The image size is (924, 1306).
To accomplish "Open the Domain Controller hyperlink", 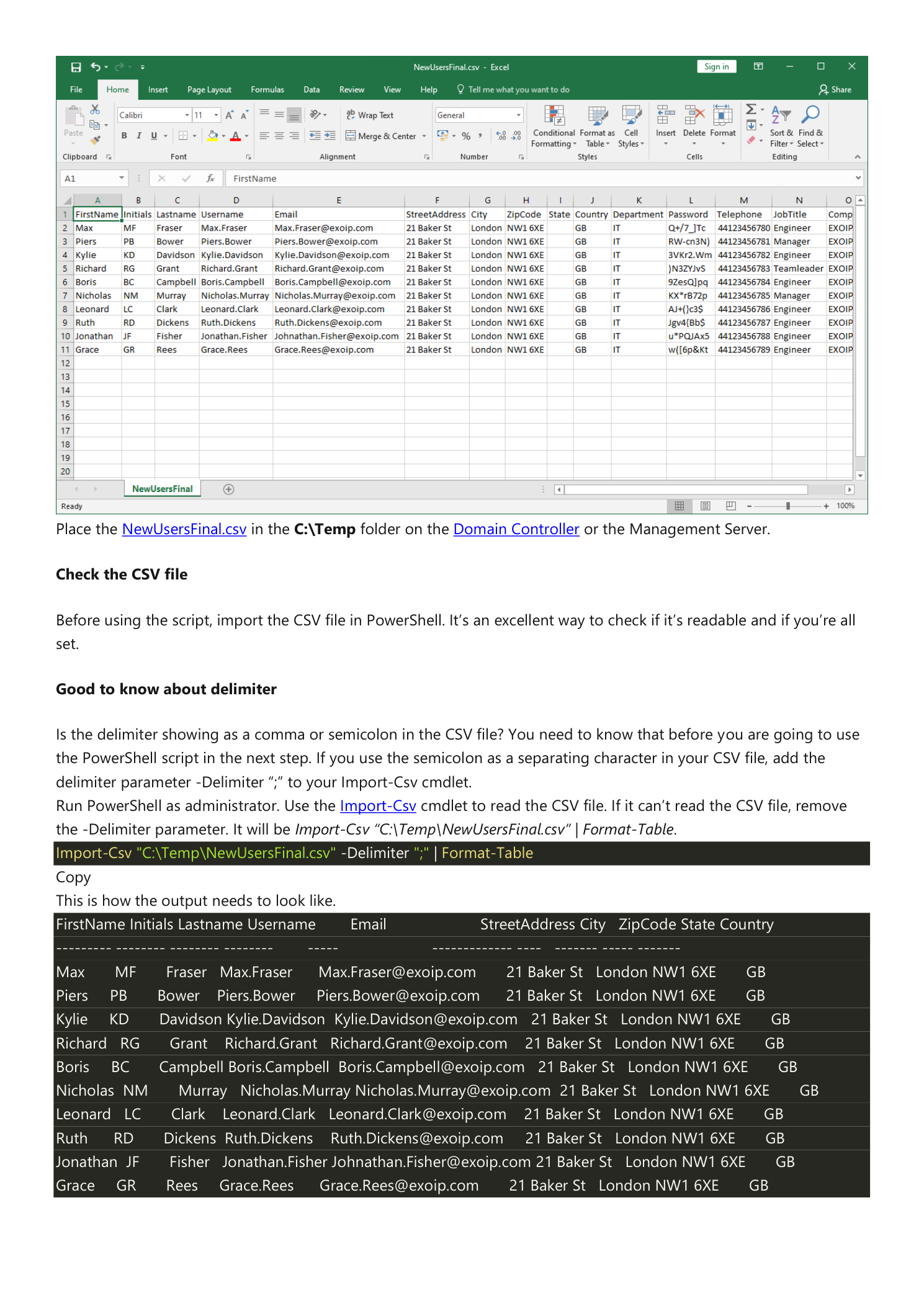I will [516, 529].
